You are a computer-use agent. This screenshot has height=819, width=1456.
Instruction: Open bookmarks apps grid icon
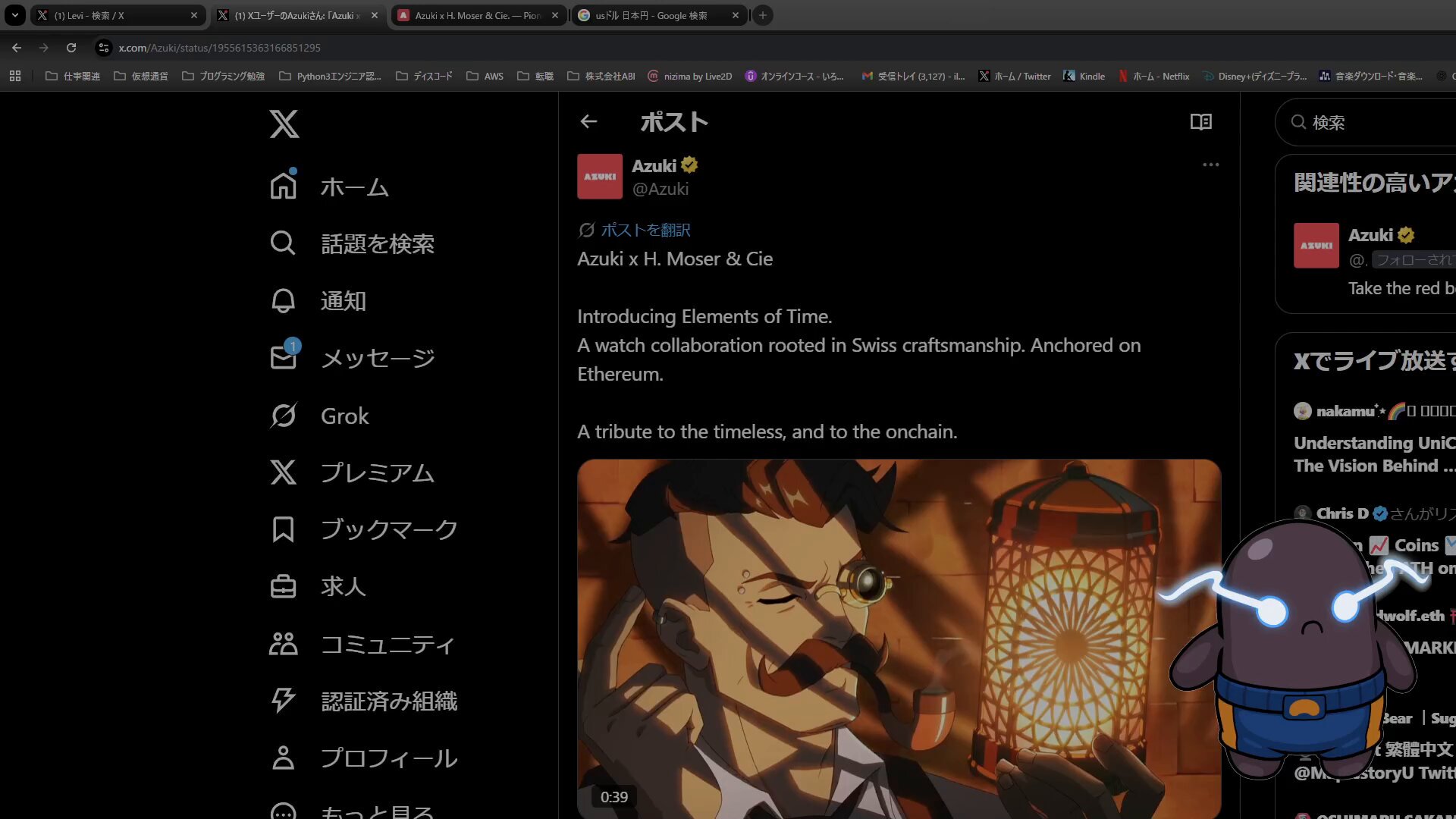pos(15,76)
